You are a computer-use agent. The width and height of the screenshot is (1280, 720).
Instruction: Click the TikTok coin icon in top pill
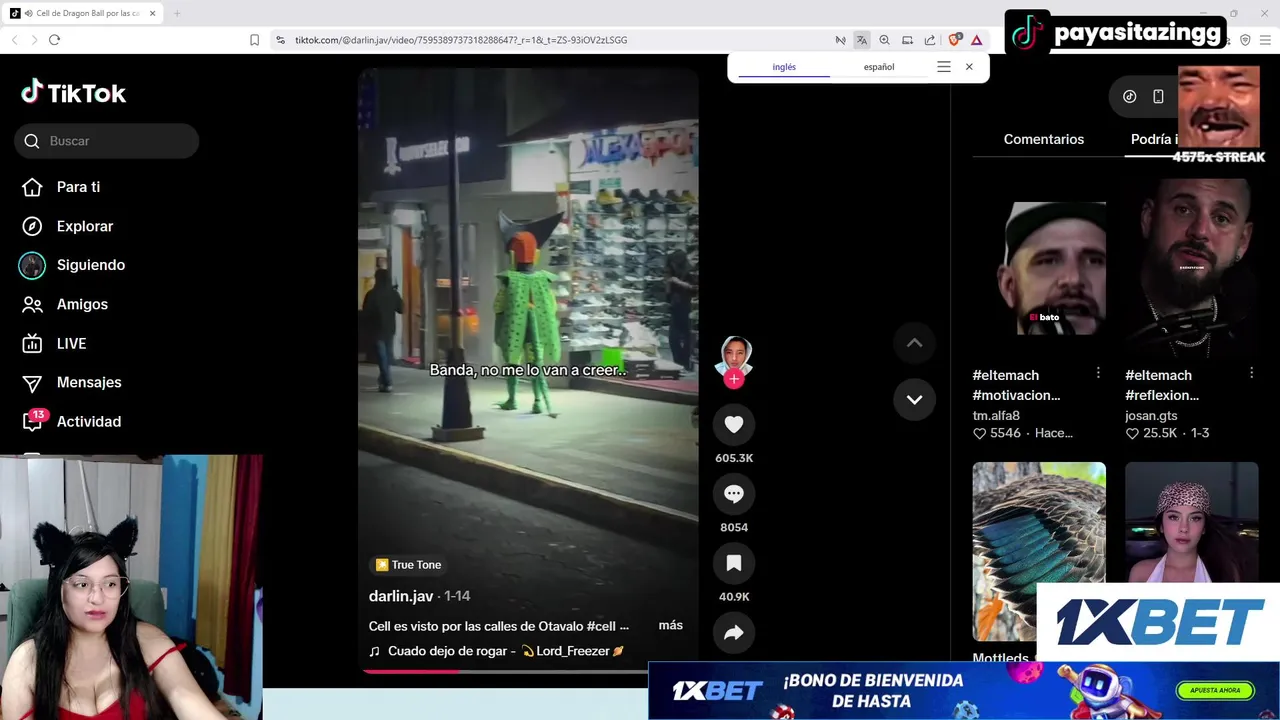tap(1130, 96)
